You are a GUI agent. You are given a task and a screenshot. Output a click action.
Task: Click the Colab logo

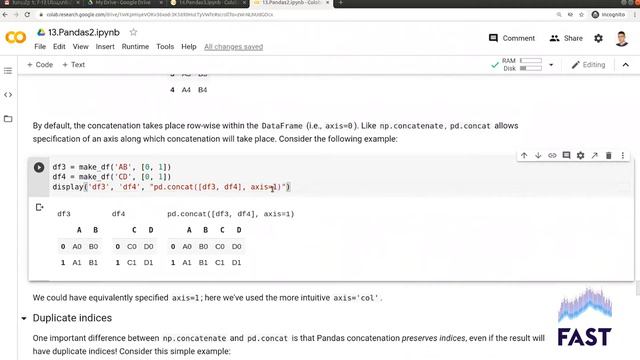click(x=16, y=38)
